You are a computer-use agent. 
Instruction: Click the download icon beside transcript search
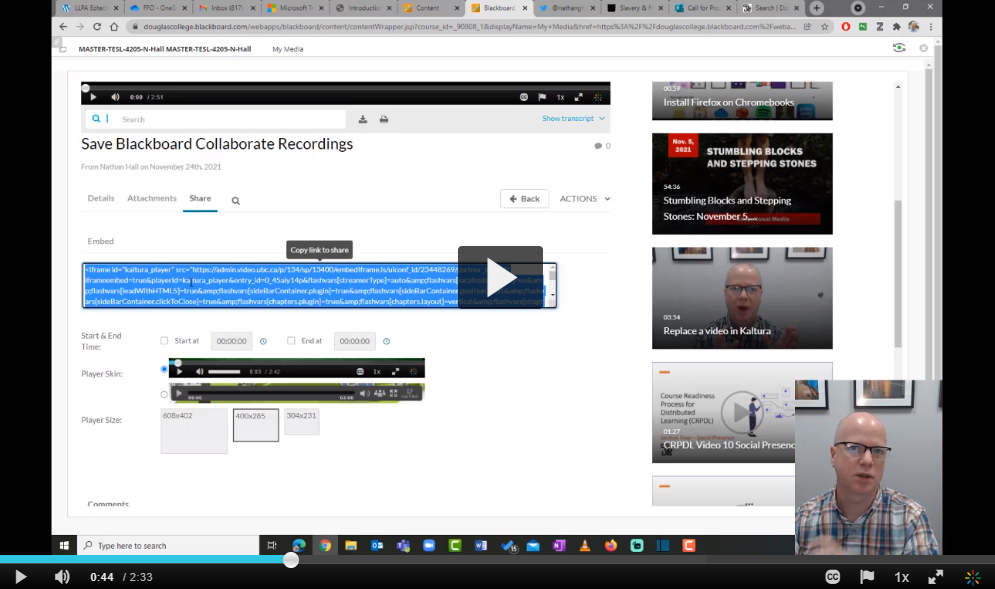click(363, 119)
